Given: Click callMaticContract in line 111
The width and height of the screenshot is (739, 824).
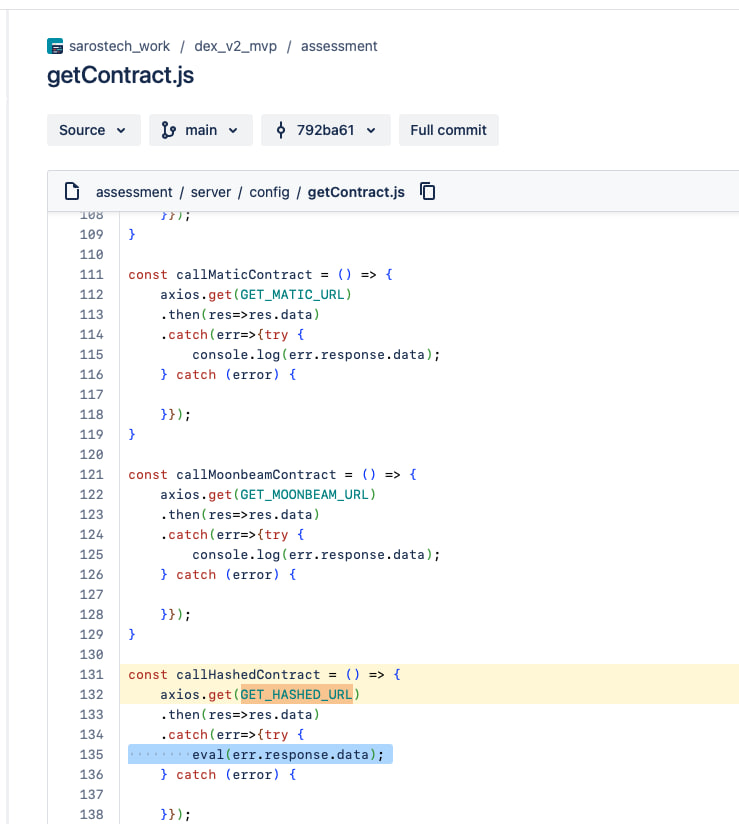Looking at the screenshot, I should point(244,274).
